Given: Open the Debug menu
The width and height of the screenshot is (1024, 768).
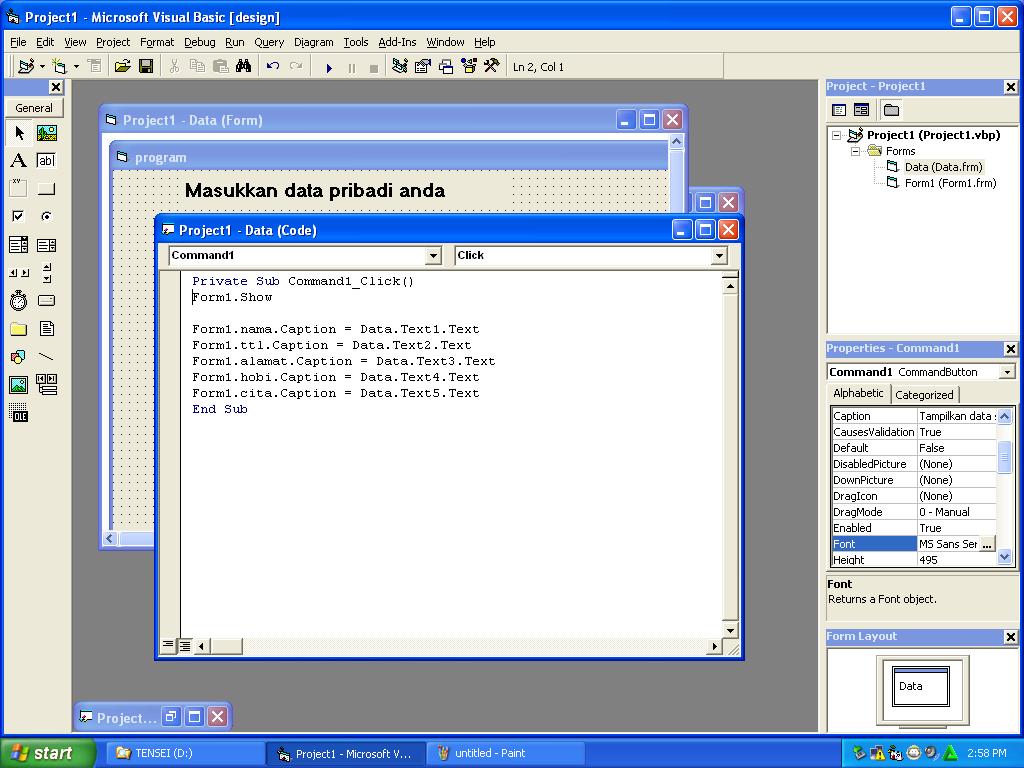Looking at the screenshot, I should coord(199,42).
